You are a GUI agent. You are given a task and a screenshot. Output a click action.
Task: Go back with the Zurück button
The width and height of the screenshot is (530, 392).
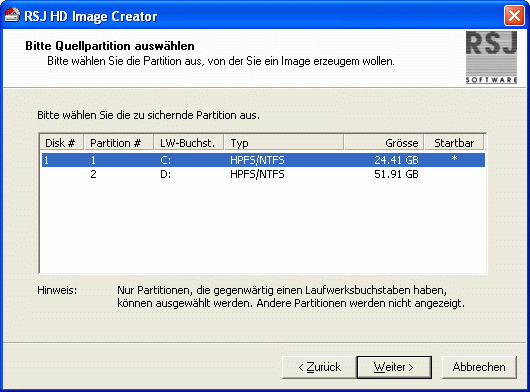[319, 367]
